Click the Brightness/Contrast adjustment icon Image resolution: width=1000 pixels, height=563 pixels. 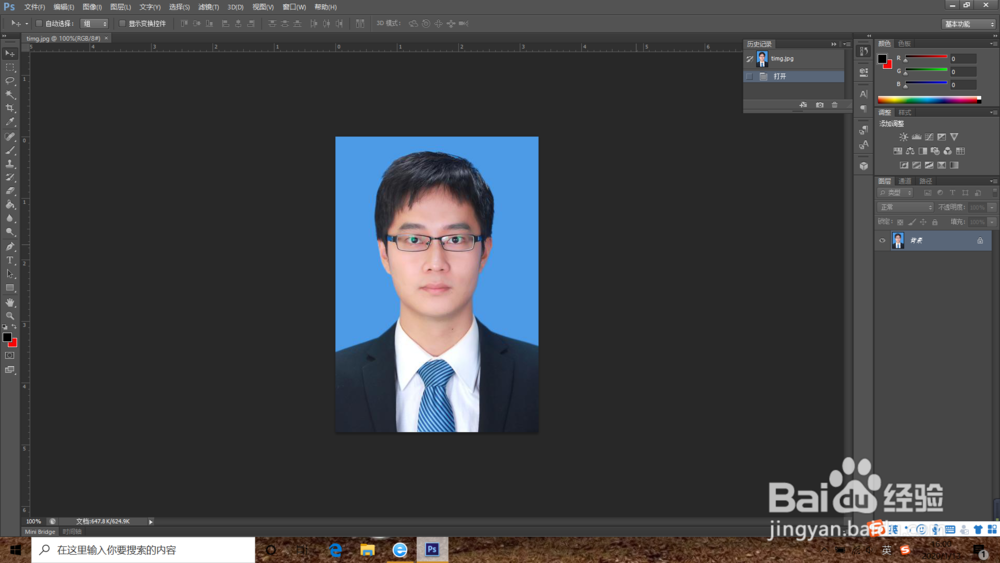[x=904, y=137]
